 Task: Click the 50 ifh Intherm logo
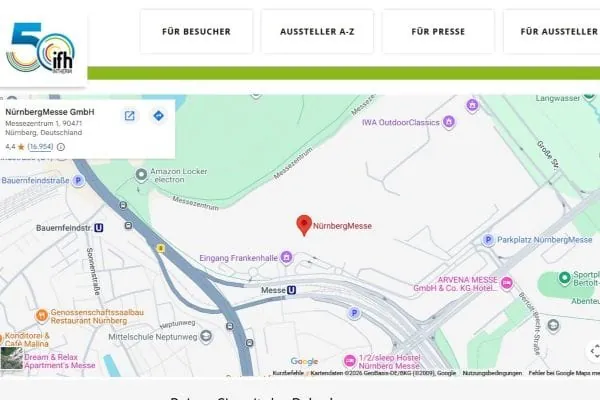41,48
